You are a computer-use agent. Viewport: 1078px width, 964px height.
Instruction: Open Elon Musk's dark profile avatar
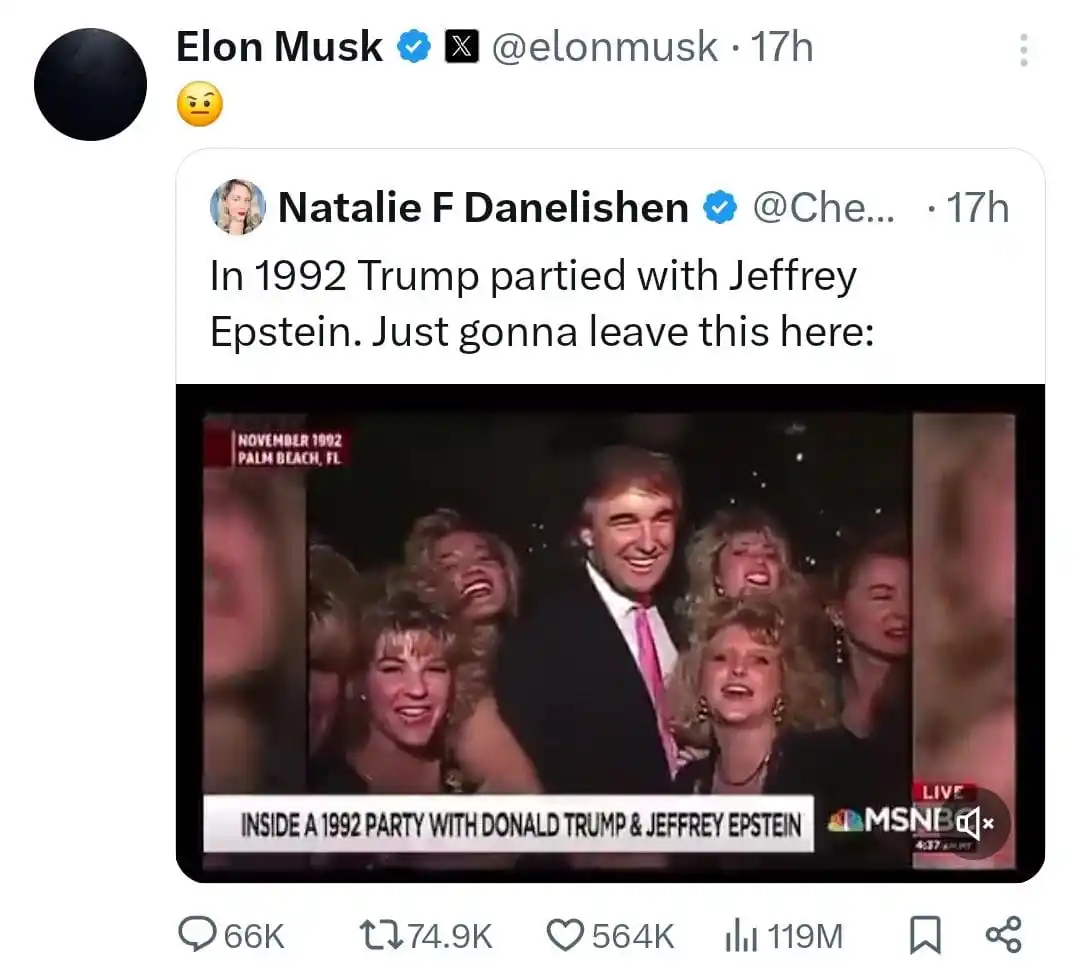[91, 84]
